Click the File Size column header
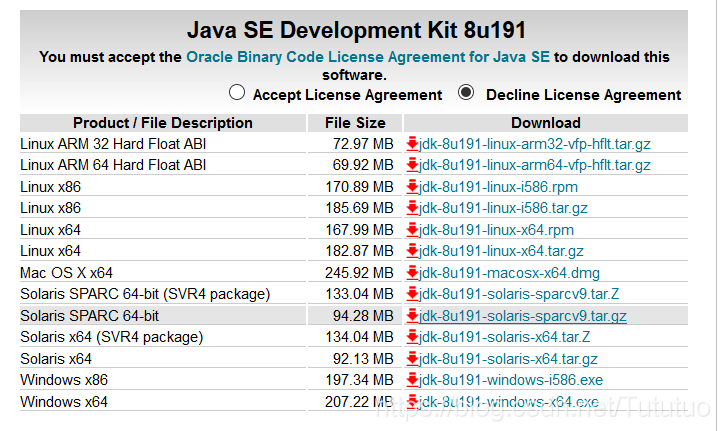Screen dimensions: 720x431 pyautogui.click(x=355, y=123)
